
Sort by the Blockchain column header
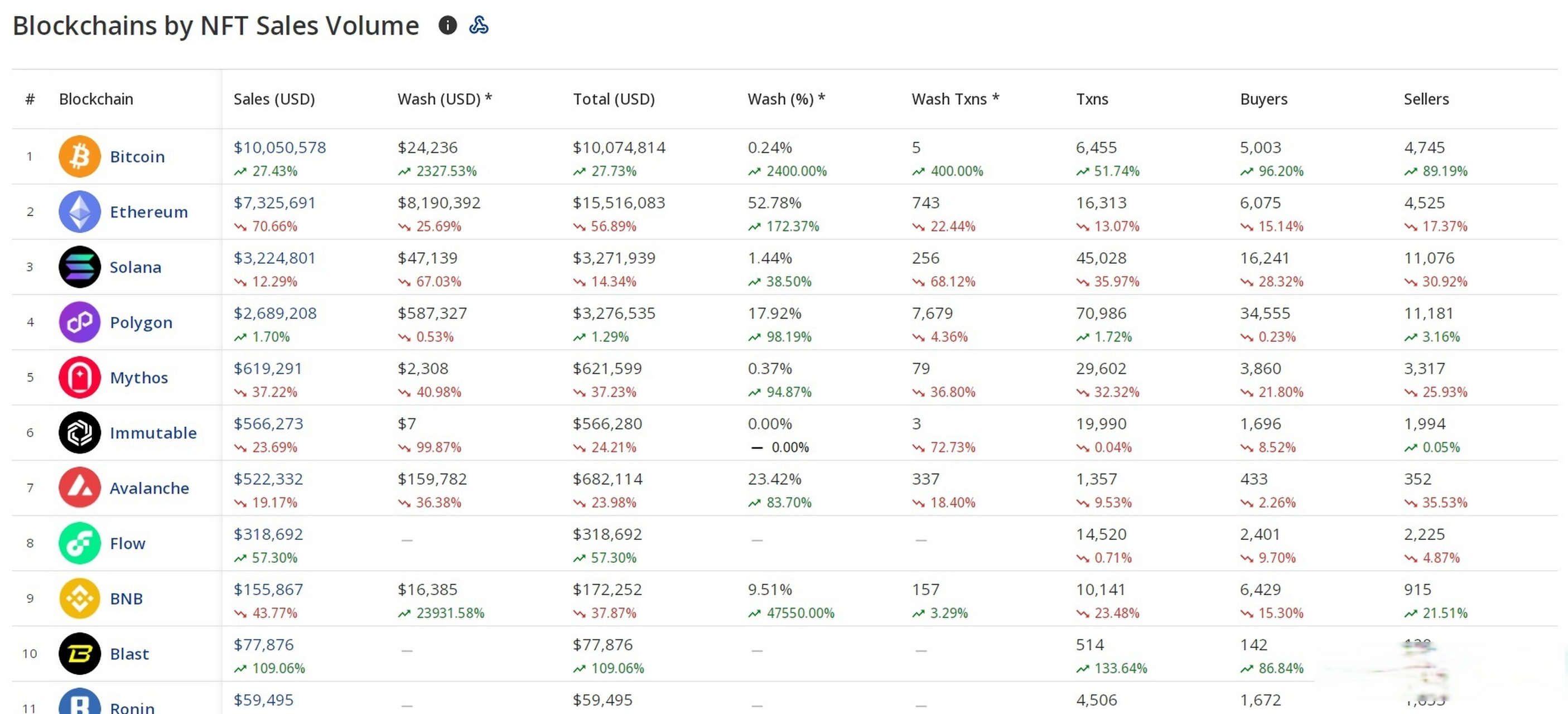click(96, 99)
